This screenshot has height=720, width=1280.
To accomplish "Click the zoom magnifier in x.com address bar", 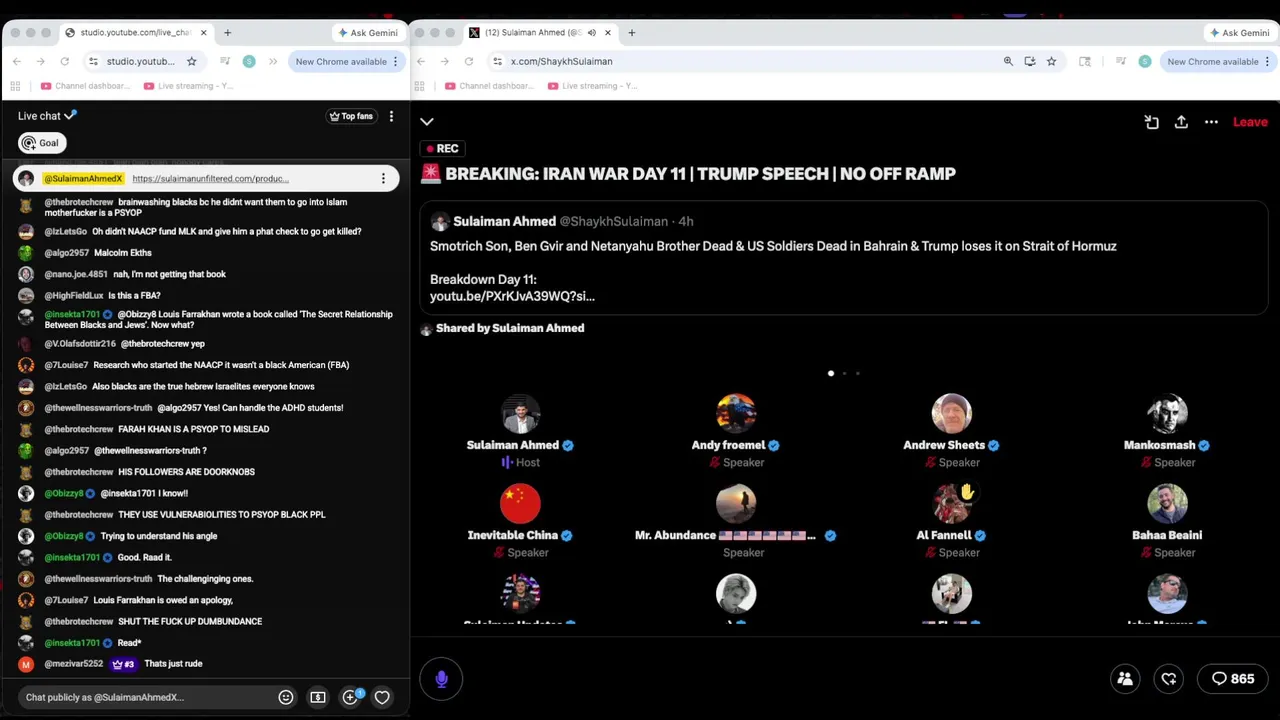I will point(1008,61).
